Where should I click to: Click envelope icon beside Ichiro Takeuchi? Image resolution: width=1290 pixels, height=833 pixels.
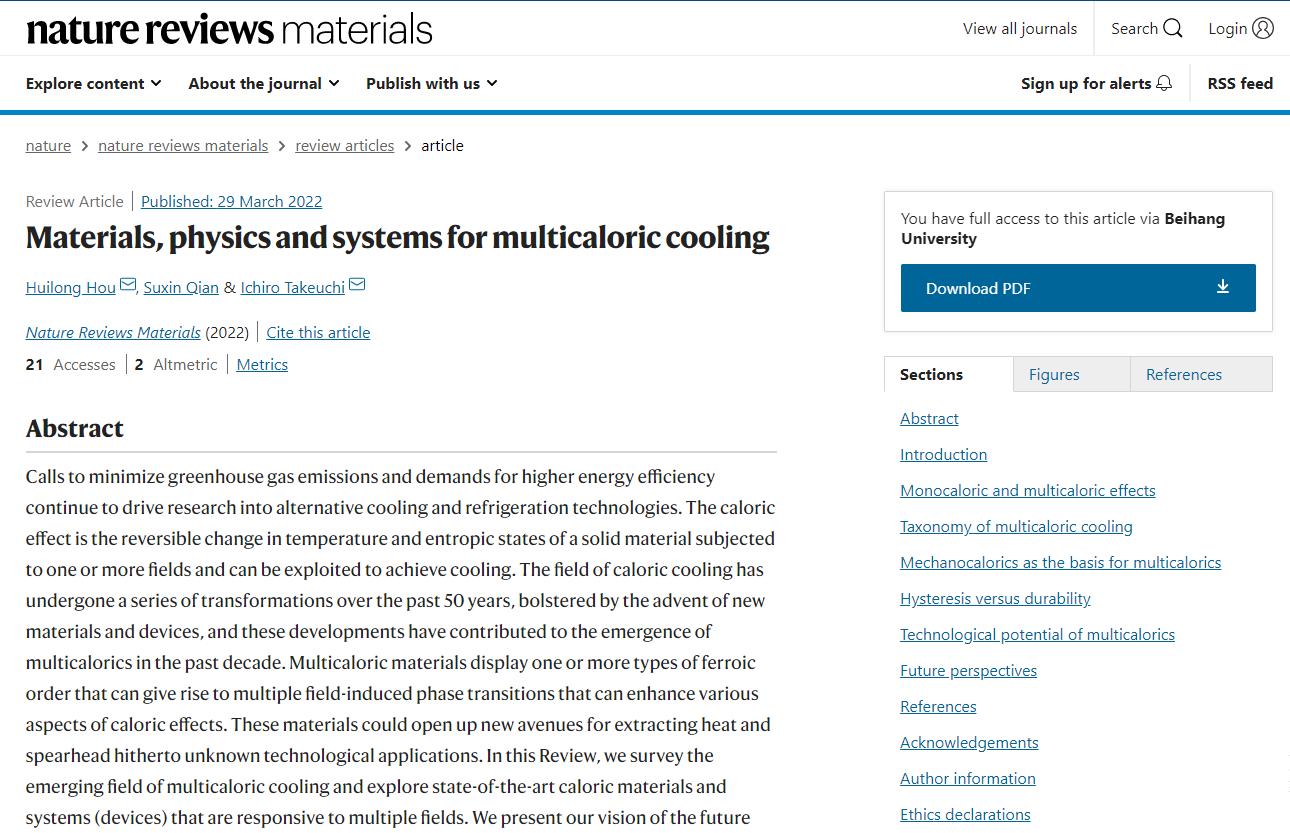[x=357, y=285]
